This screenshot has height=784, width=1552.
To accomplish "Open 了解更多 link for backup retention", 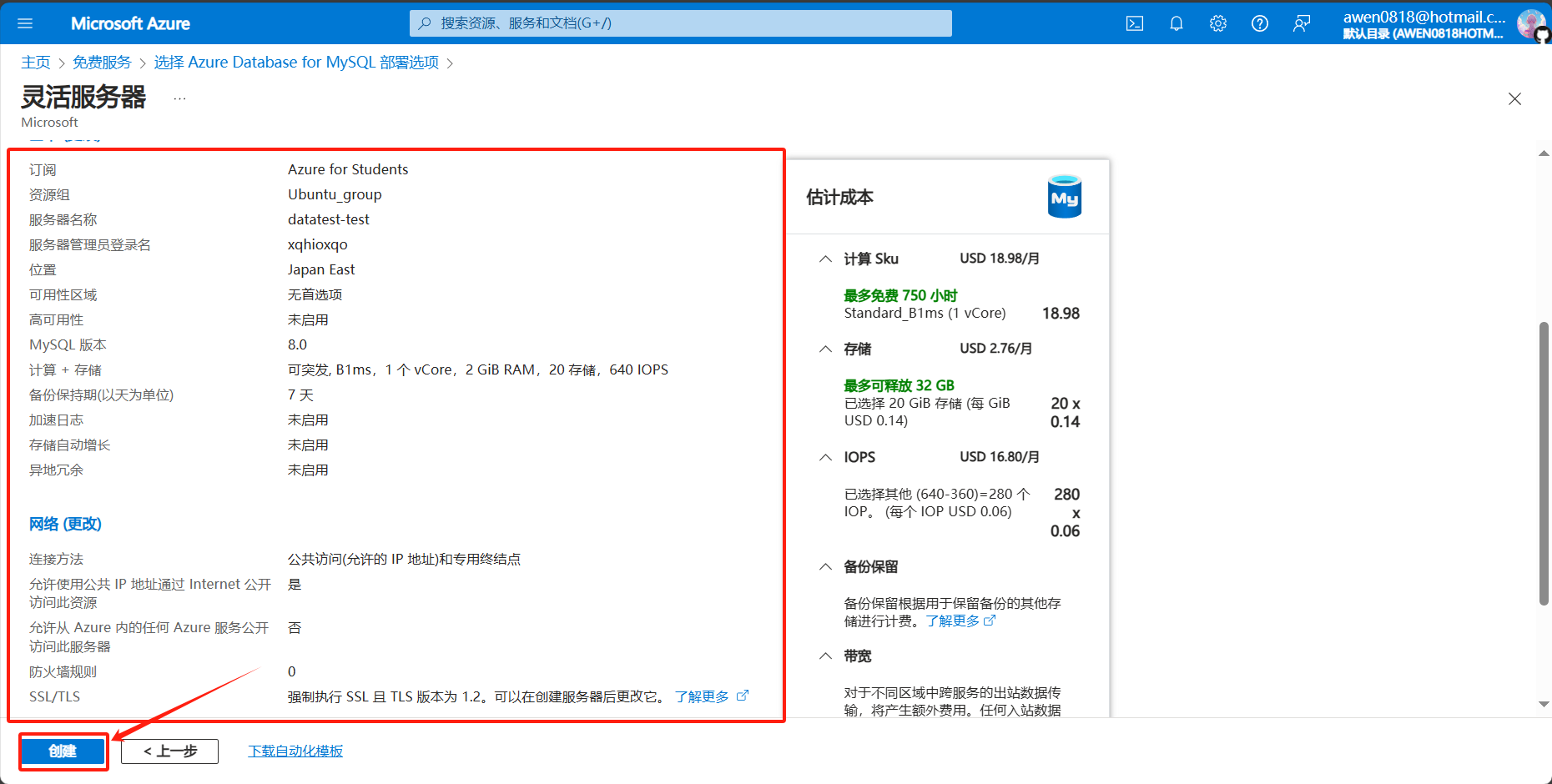I will pyautogui.click(x=952, y=621).
